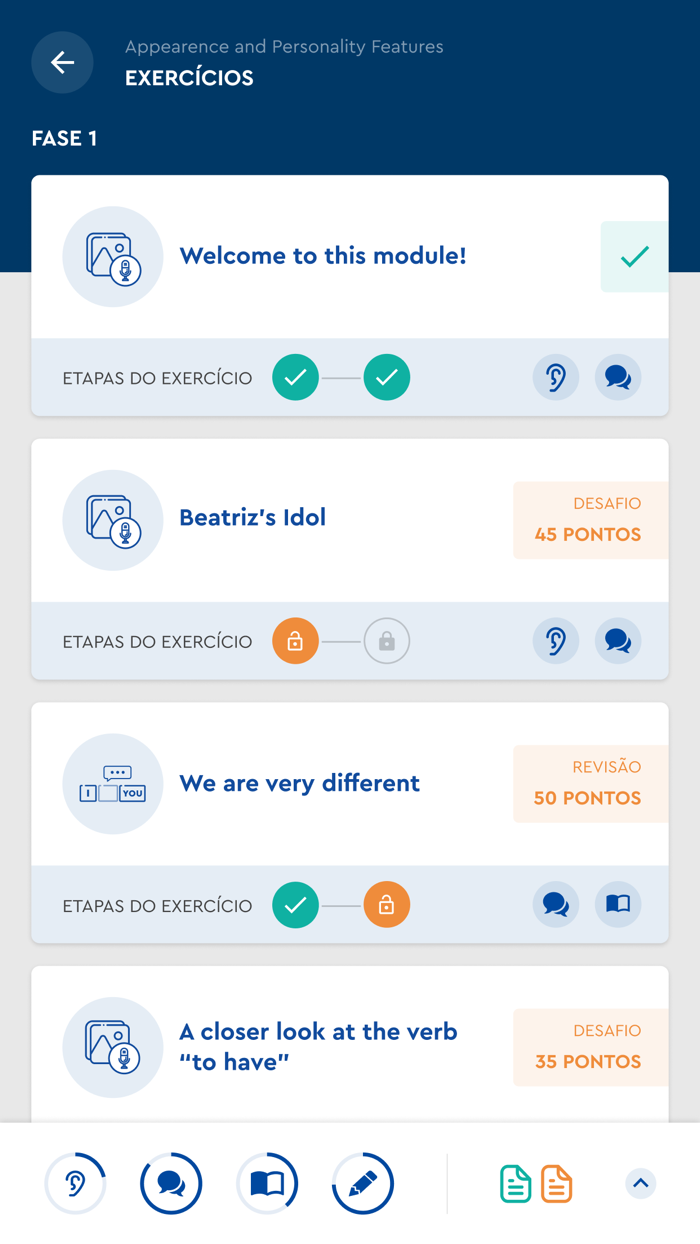Select the writing (pencil) filter in bottom toolbar
Image resolution: width=700 pixels, height=1244 pixels.
coord(363,1183)
